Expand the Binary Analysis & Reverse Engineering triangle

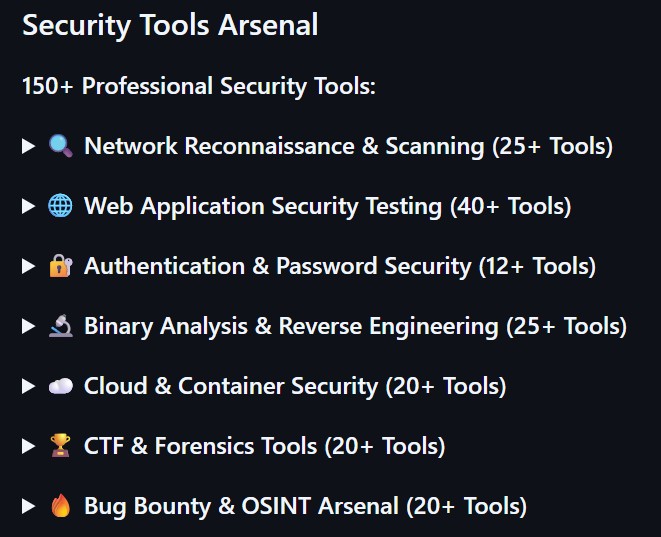[x=28, y=327]
